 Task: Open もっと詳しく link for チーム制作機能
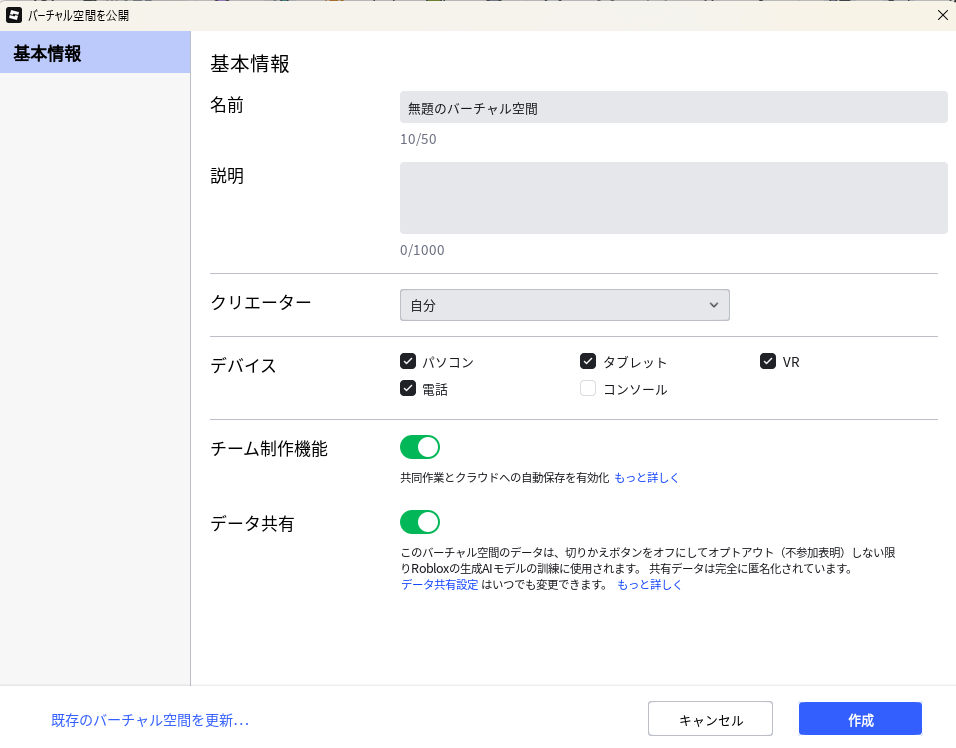coord(646,477)
